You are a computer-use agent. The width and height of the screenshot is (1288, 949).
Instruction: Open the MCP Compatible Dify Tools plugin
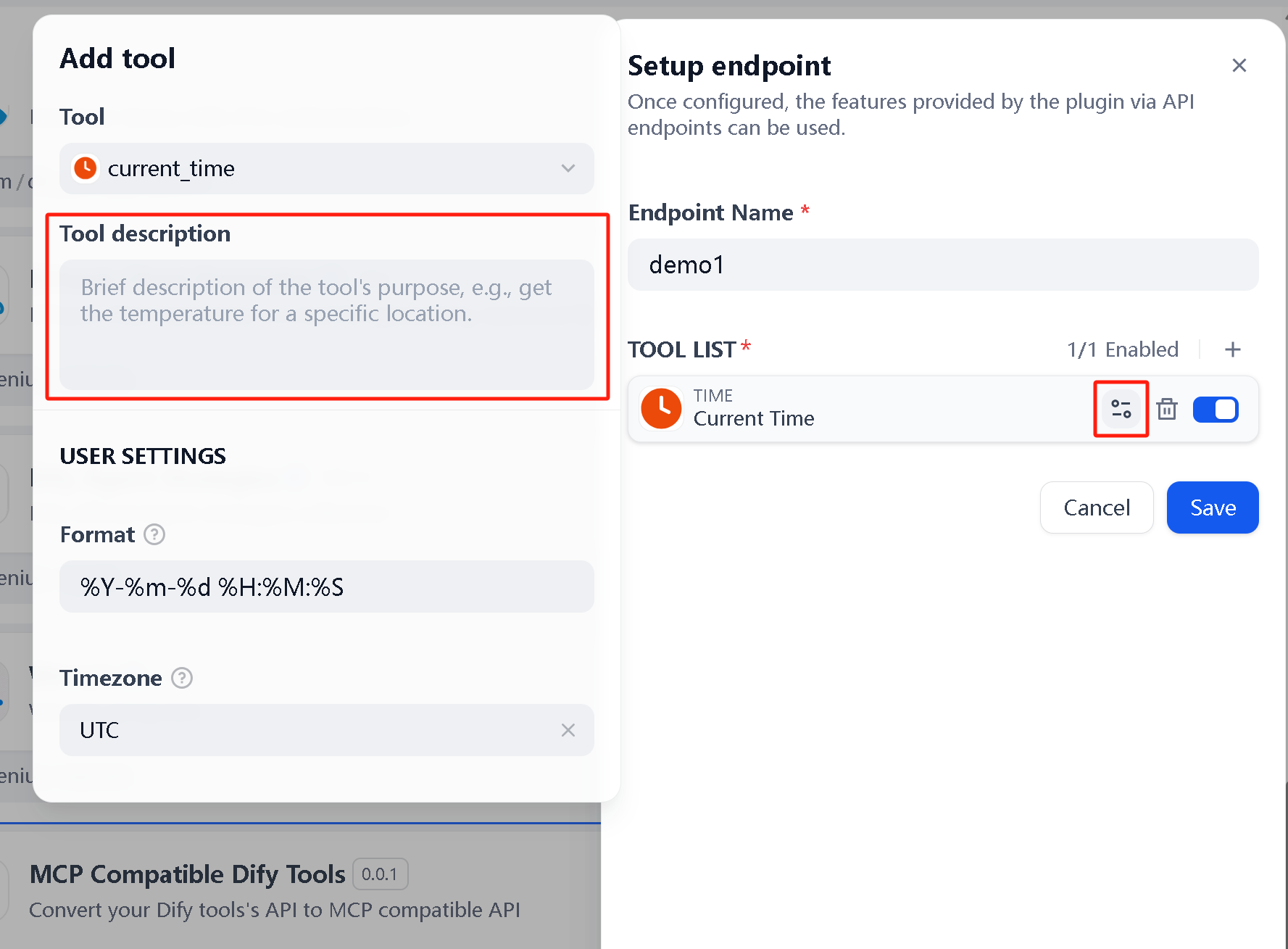187,874
